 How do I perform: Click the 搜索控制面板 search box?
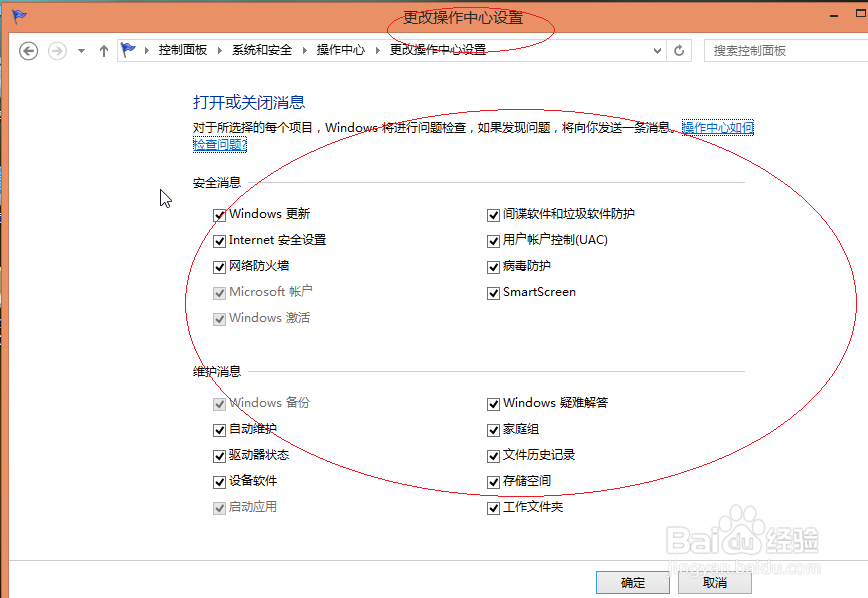pos(786,51)
